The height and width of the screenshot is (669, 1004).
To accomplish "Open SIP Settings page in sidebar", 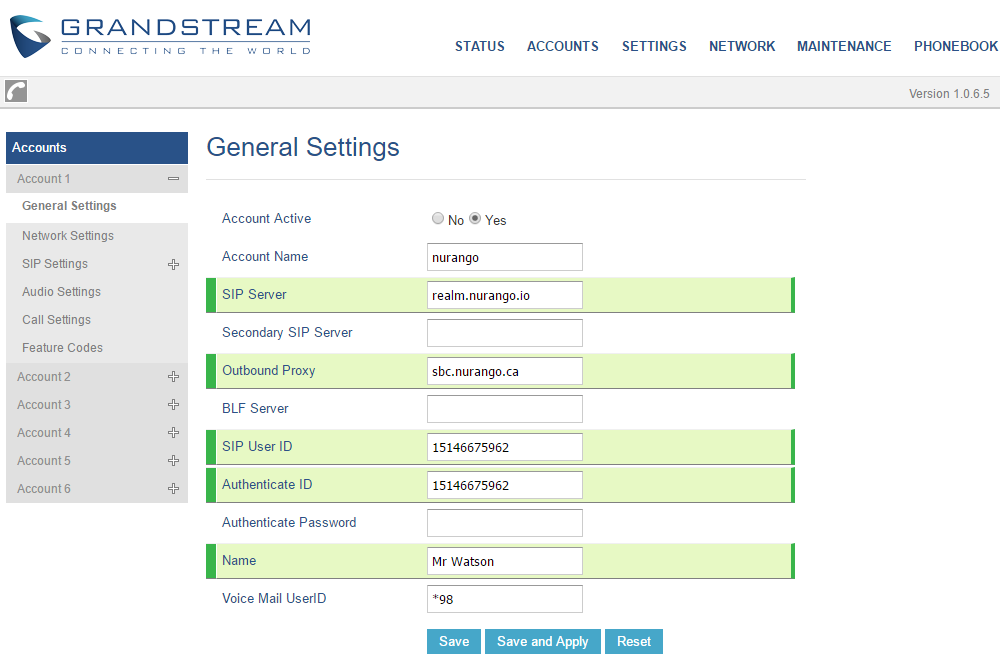I will click(x=55, y=264).
